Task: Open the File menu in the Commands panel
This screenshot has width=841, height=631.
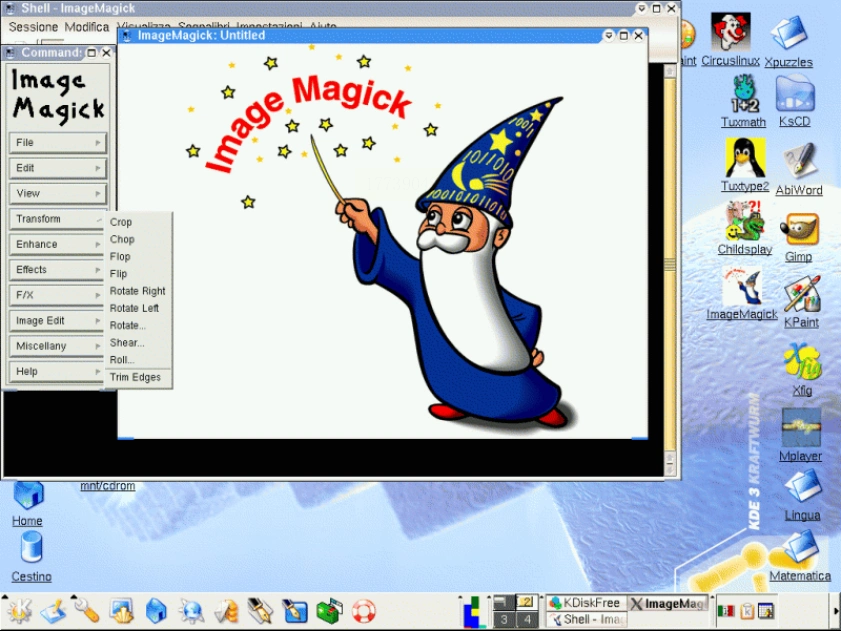Action: point(58,143)
